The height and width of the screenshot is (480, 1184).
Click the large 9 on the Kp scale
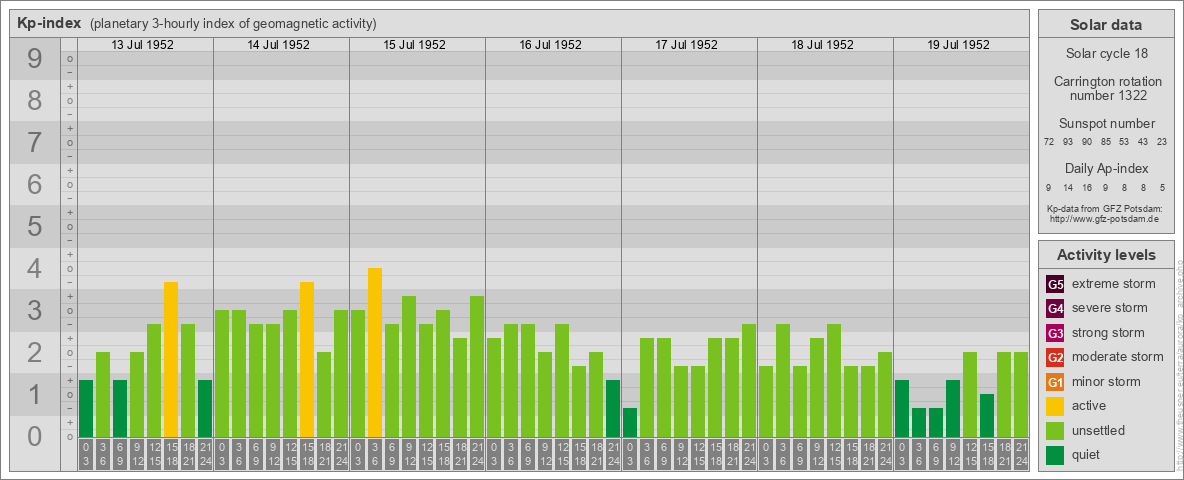tap(35, 59)
